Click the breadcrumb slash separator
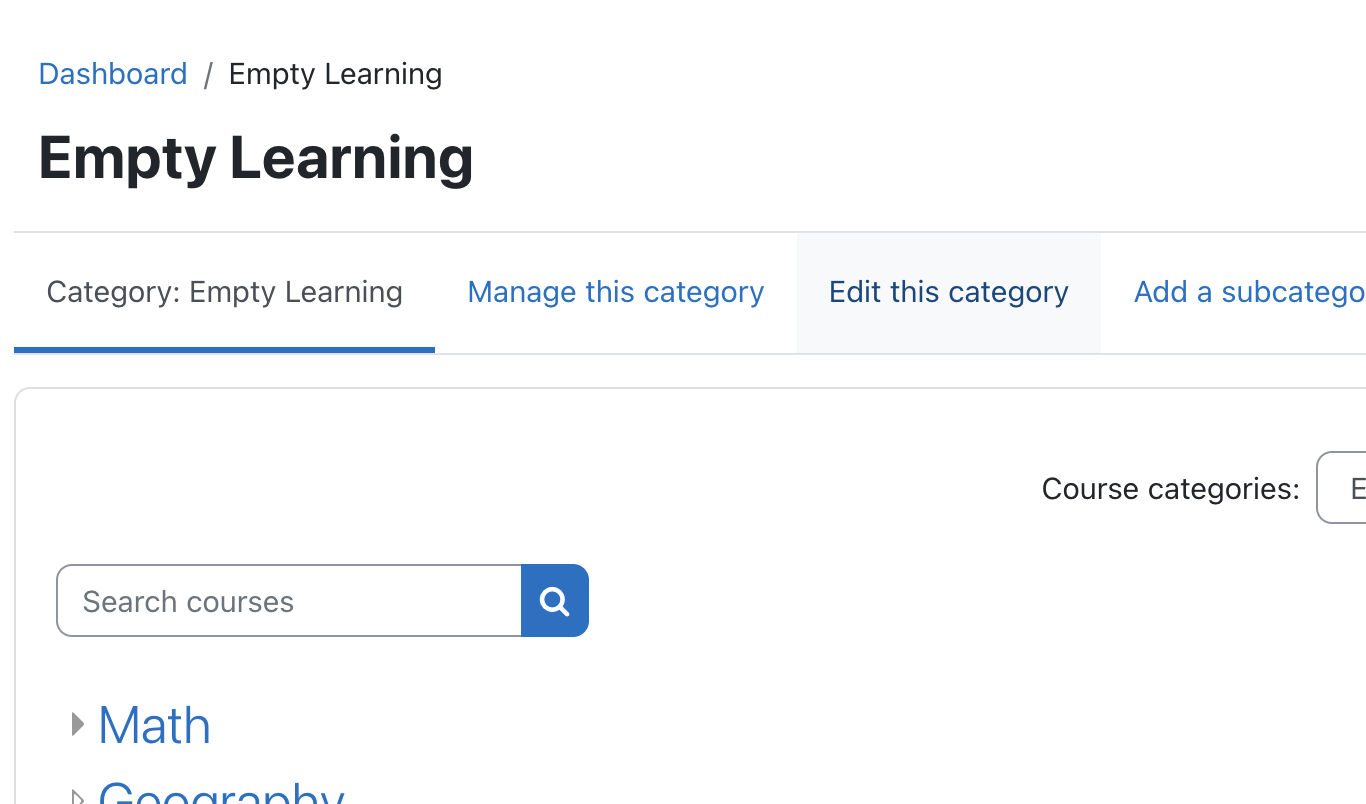This screenshot has width=1366, height=804. (x=208, y=75)
